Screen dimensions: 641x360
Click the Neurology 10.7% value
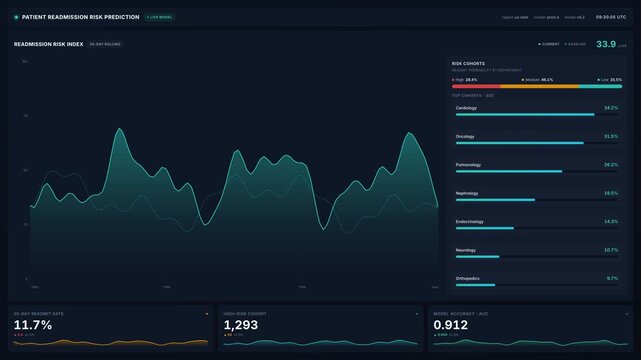pos(611,250)
